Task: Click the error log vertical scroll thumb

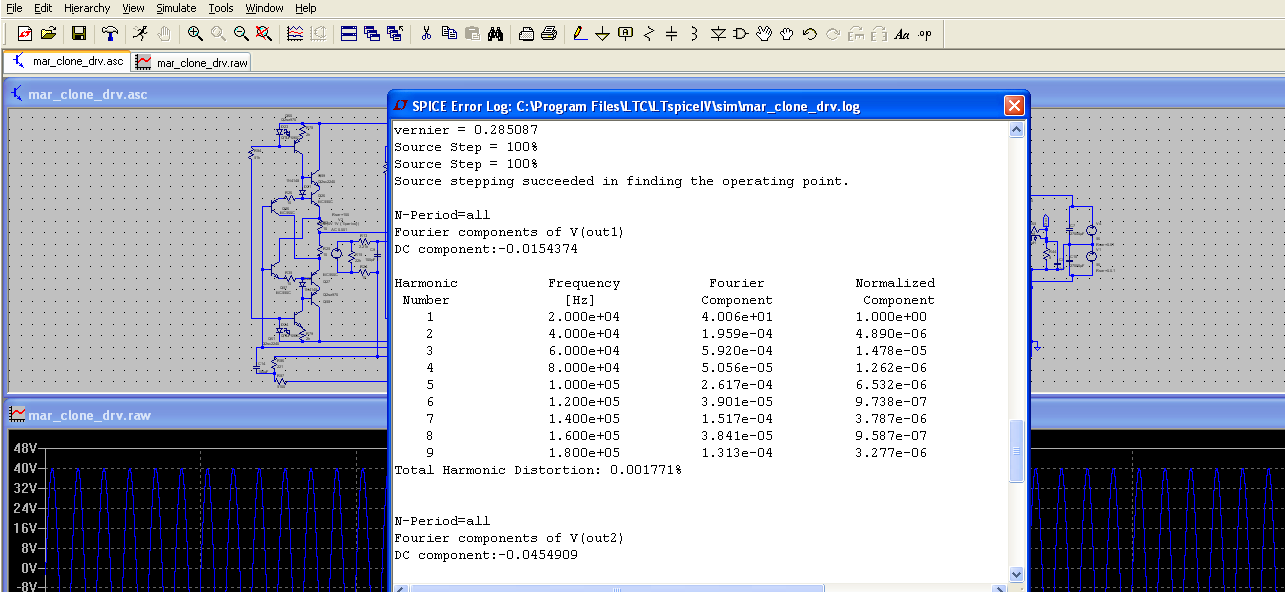Action: [x=1017, y=452]
